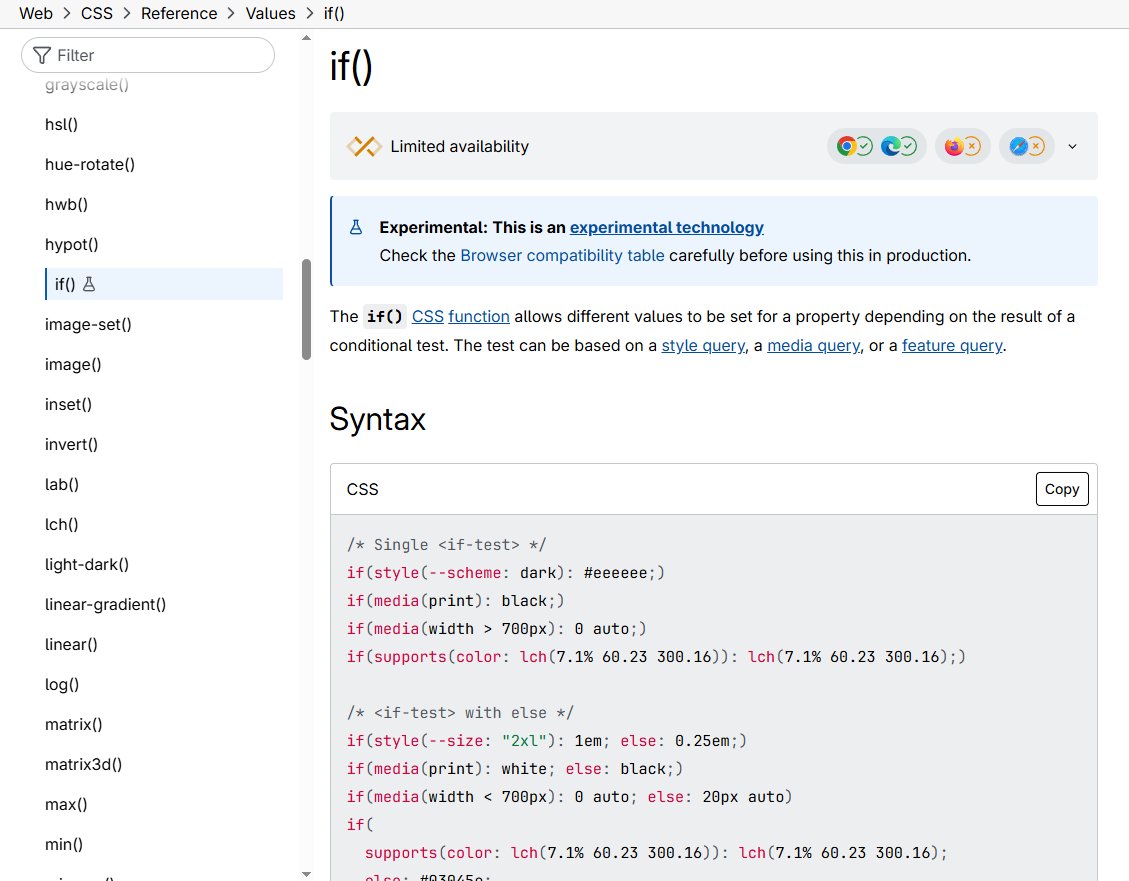Open the media query link

[813, 345]
